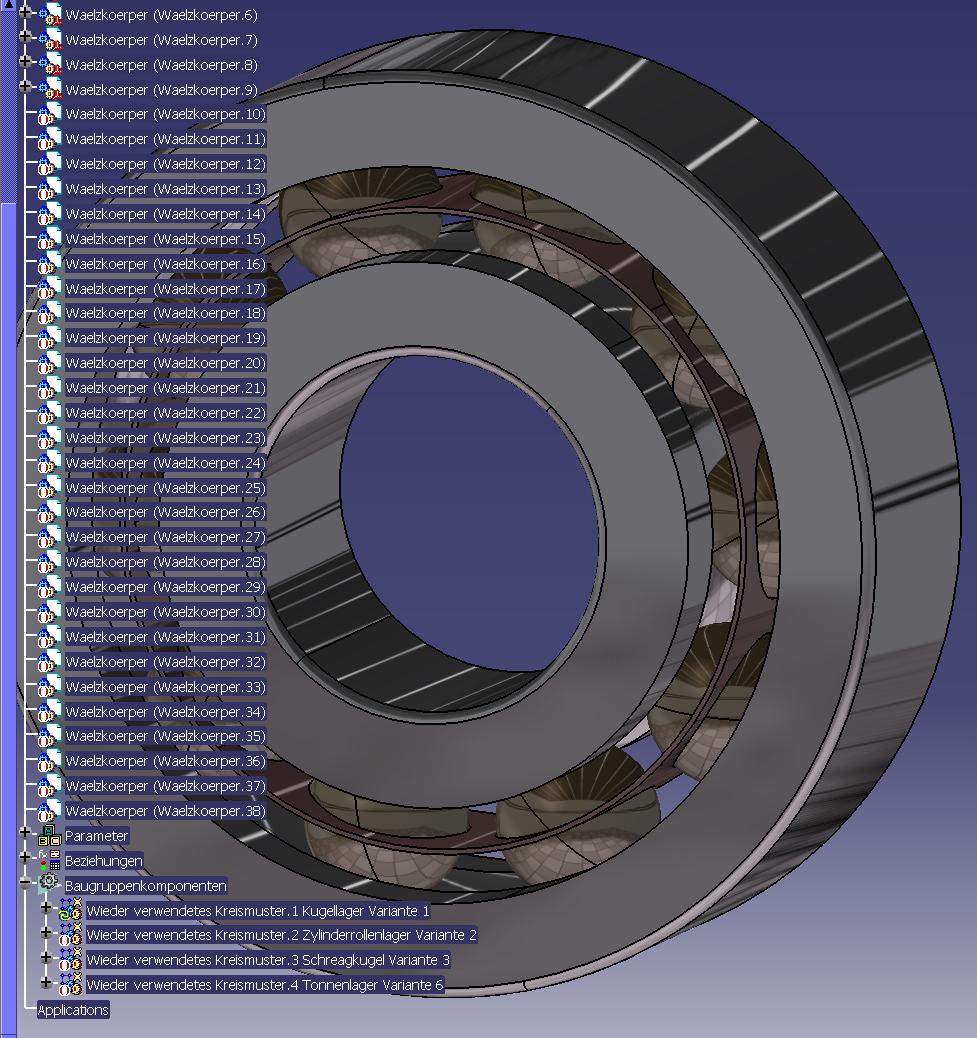The height and width of the screenshot is (1038, 977).
Task: Click the Waelzkoerper.14 deactivated part icon
Action: point(50,214)
